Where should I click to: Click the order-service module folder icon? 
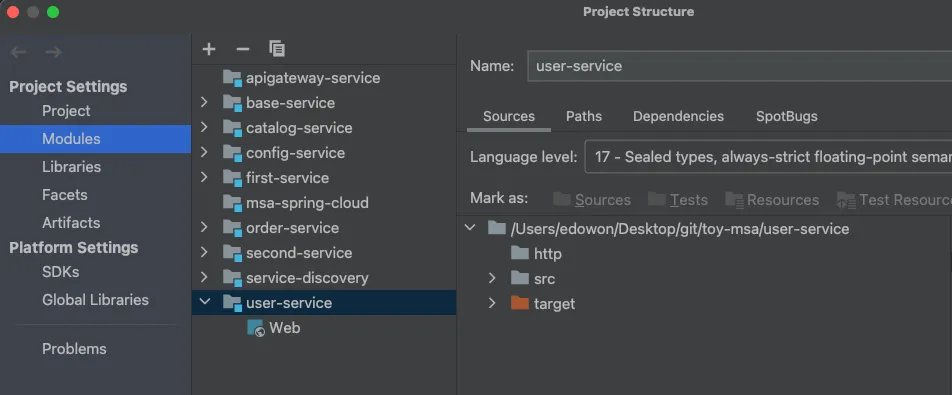tap(232, 228)
